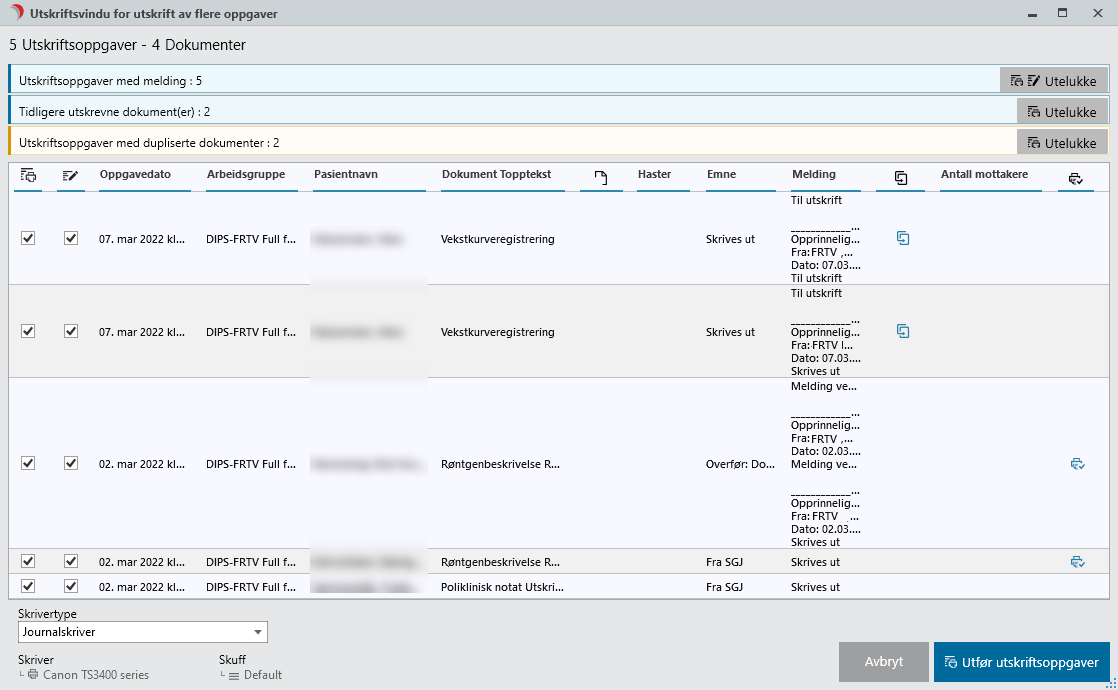
Task: Toggle message checkbox in second Vekstkurveregistrering row
Action: click(x=71, y=331)
